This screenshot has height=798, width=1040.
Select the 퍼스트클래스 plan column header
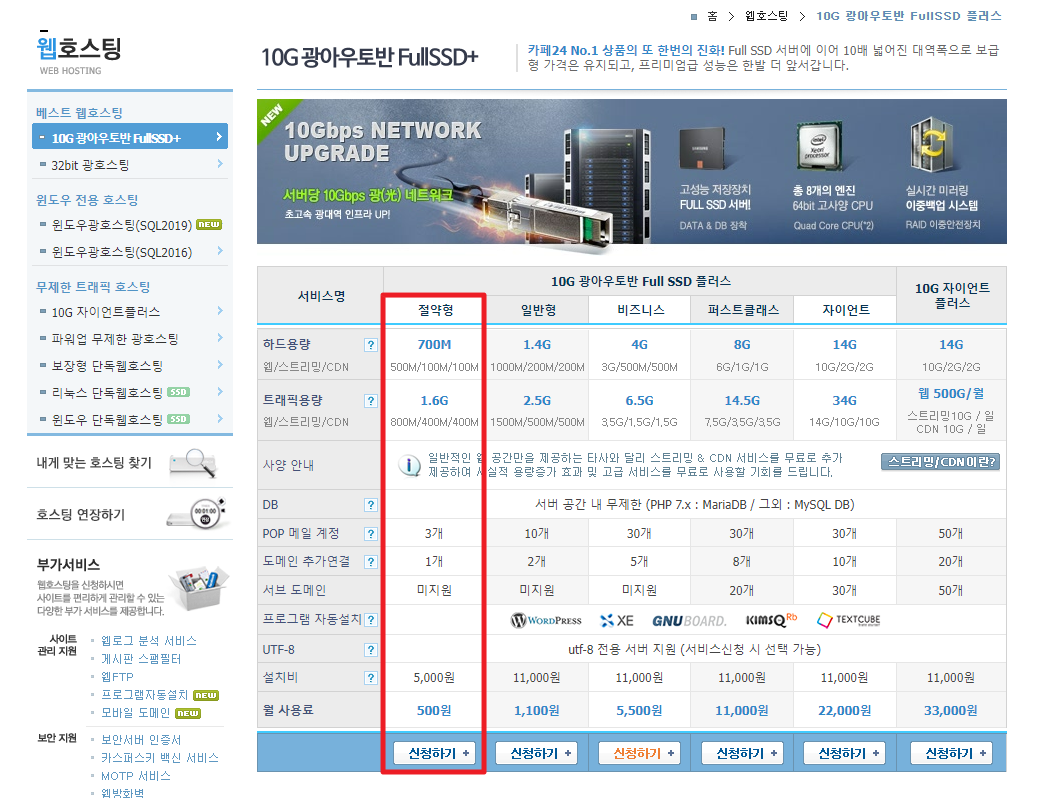pyautogui.click(x=743, y=310)
